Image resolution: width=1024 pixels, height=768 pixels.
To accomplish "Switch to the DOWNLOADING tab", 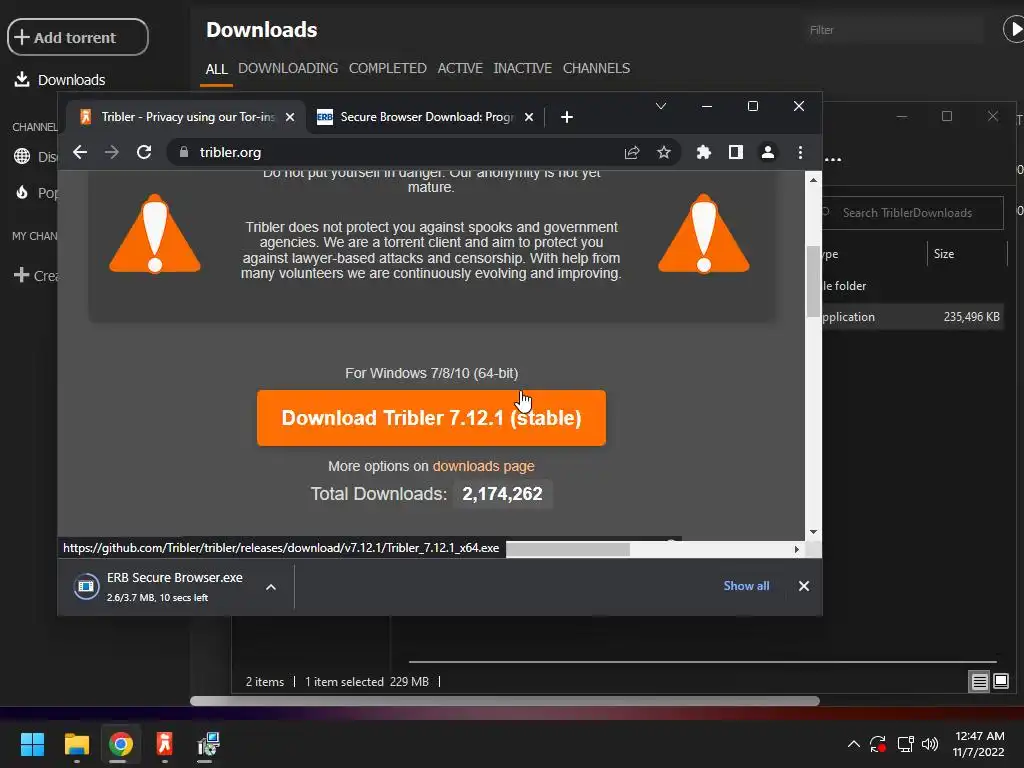I will tap(288, 68).
